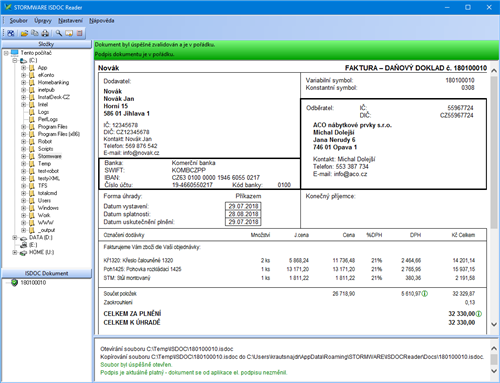Screen dimensions: 500x383
Task: Click the (C:) drive icon
Action: point(23,61)
